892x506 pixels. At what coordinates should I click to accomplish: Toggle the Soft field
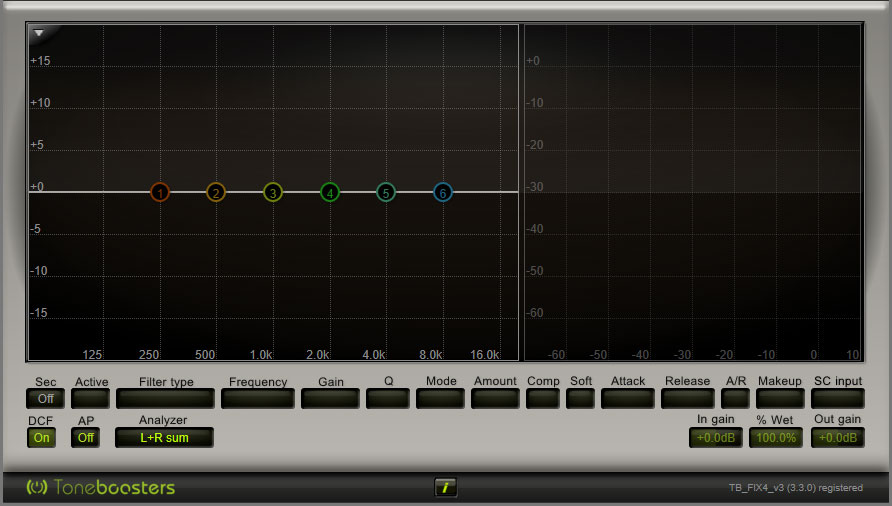(x=580, y=398)
